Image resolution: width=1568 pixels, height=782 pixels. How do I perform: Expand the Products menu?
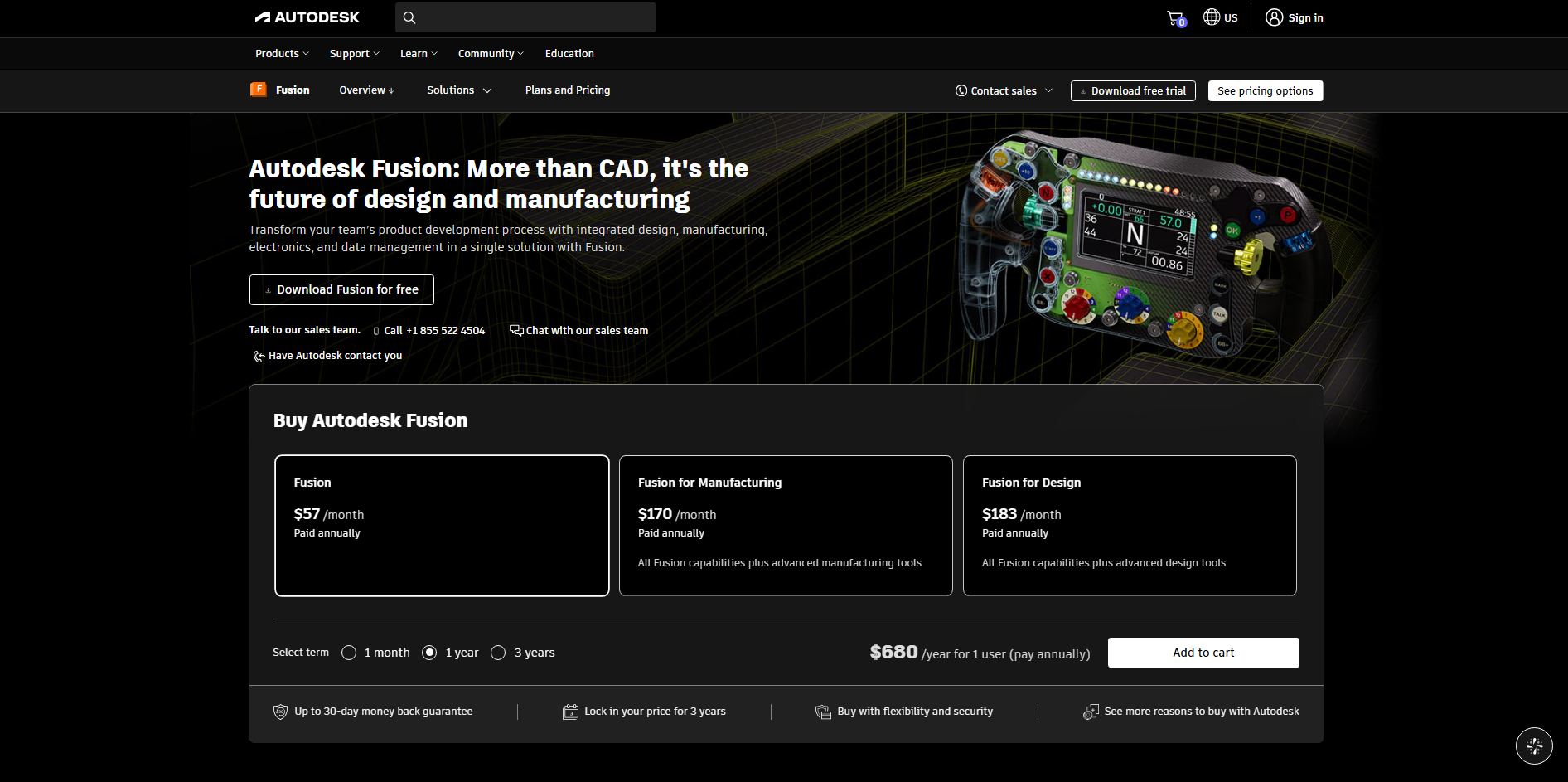(x=282, y=53)
